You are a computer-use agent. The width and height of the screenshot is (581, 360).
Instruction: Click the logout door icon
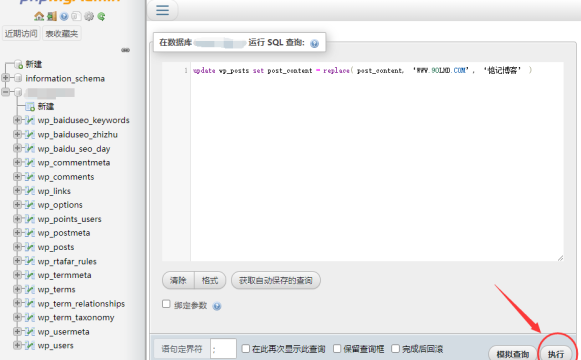52,16
